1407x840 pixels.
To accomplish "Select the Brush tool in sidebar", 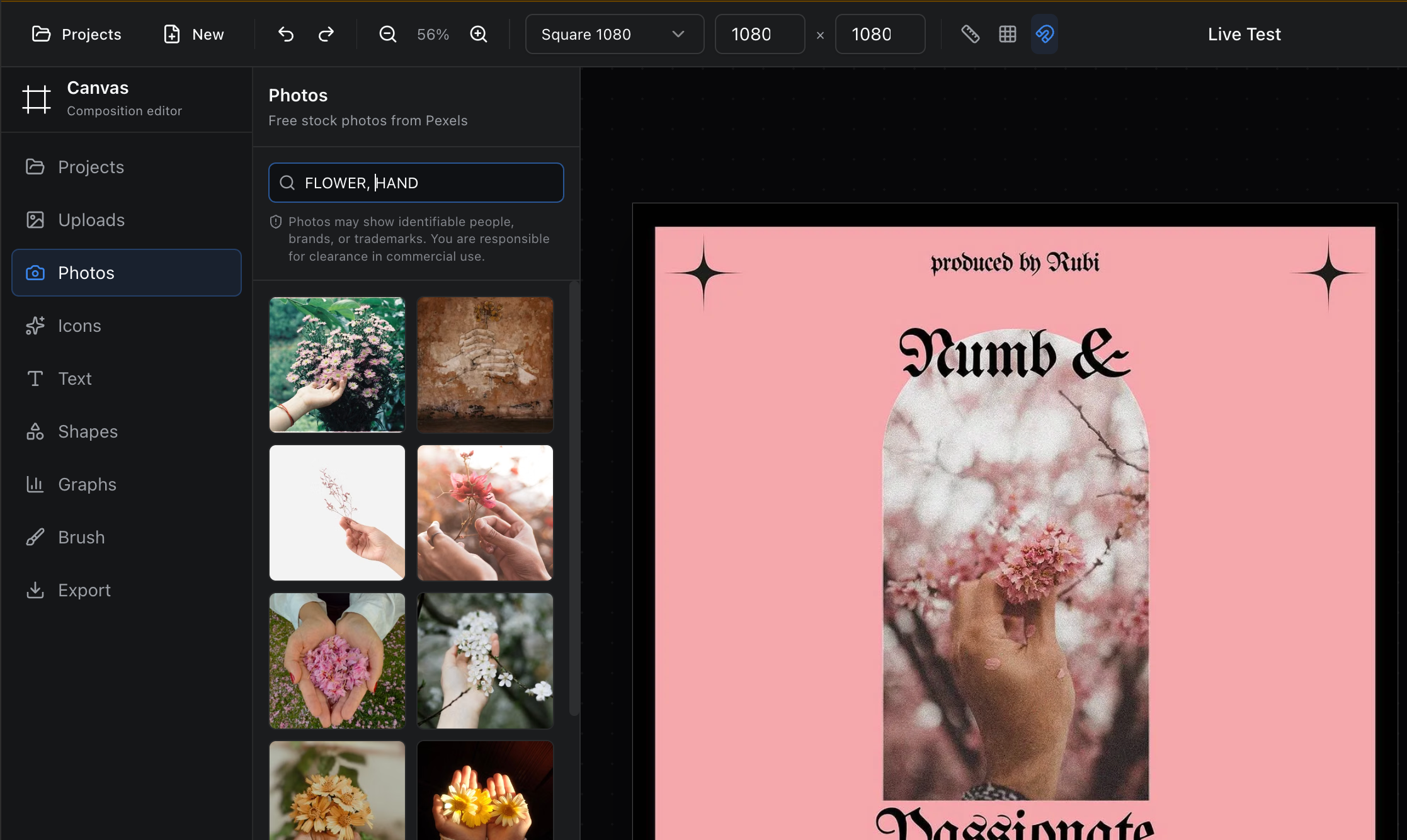I will click(x=126, y=537).
